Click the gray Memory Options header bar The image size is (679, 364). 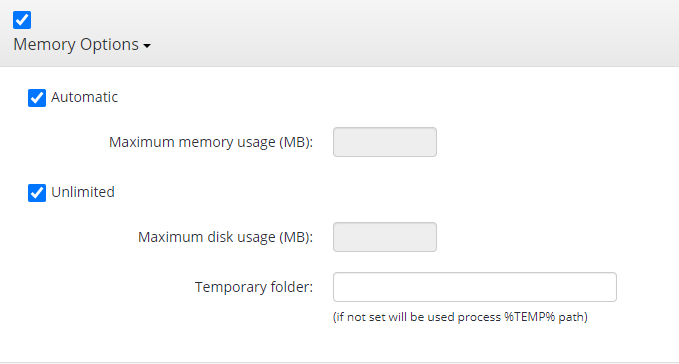[x=340, y=33]
